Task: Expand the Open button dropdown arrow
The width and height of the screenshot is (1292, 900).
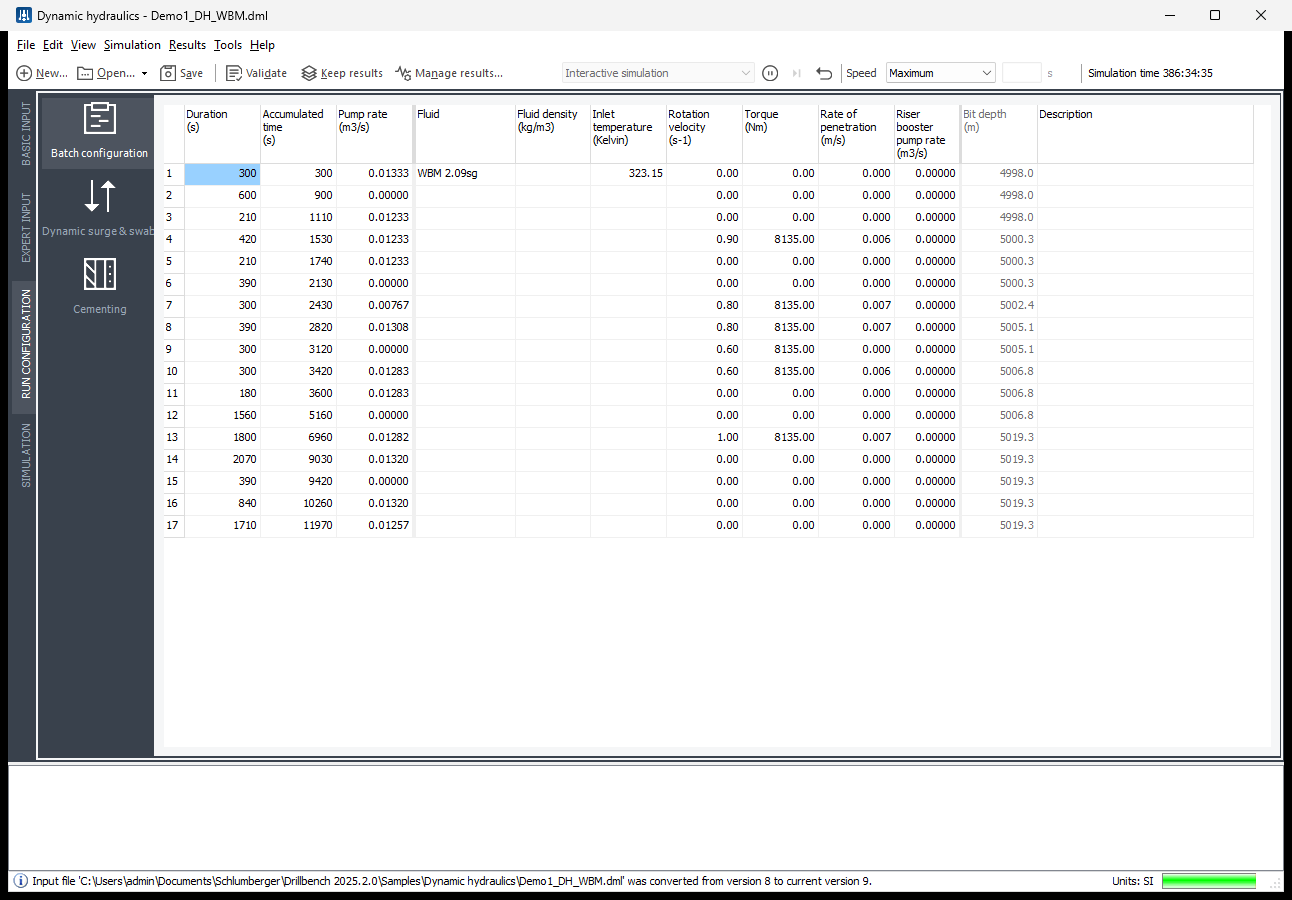Action: pyautogui.click(x=144, y=73)
